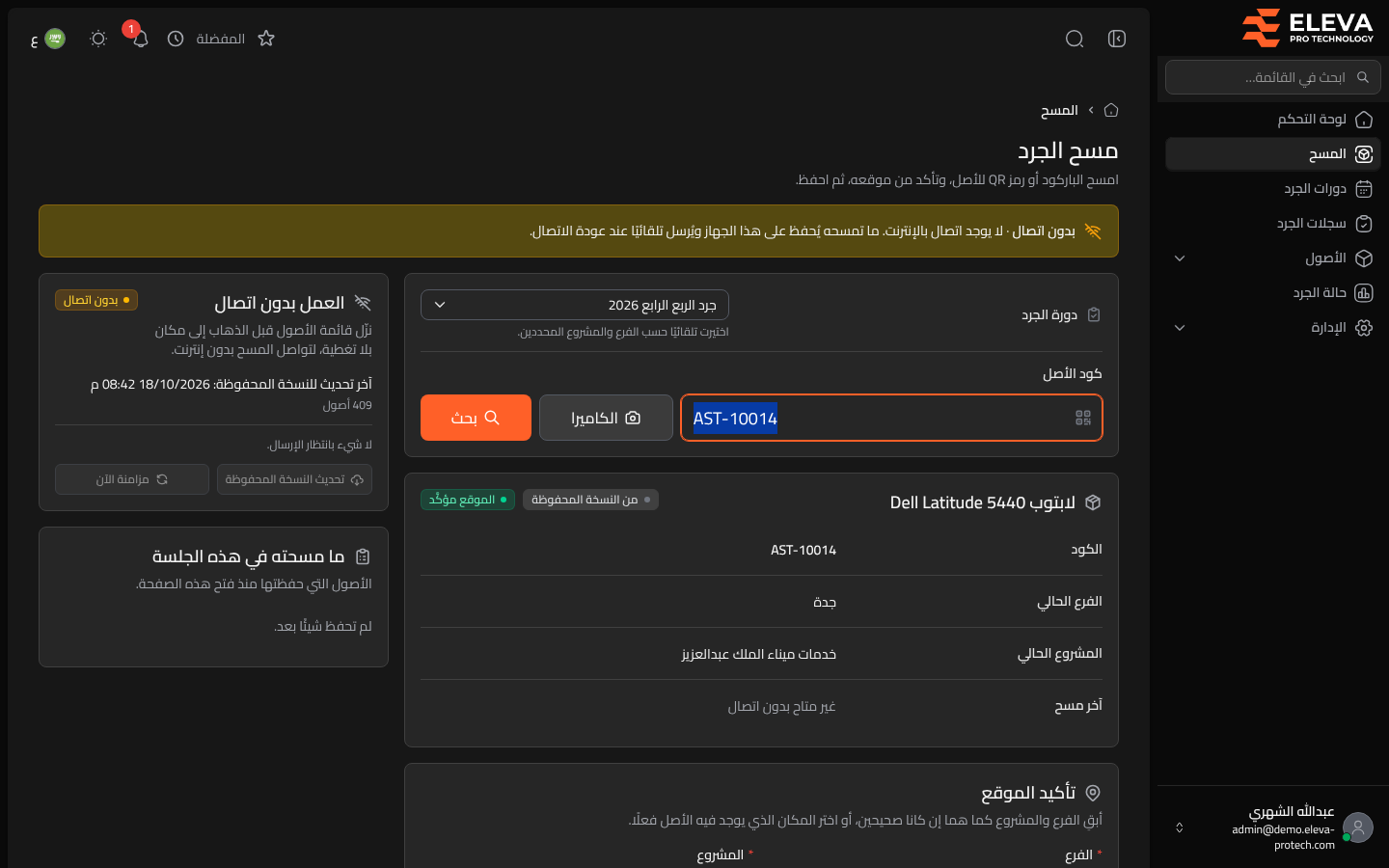Click the QR code icon in asset field

point(1083,418)
